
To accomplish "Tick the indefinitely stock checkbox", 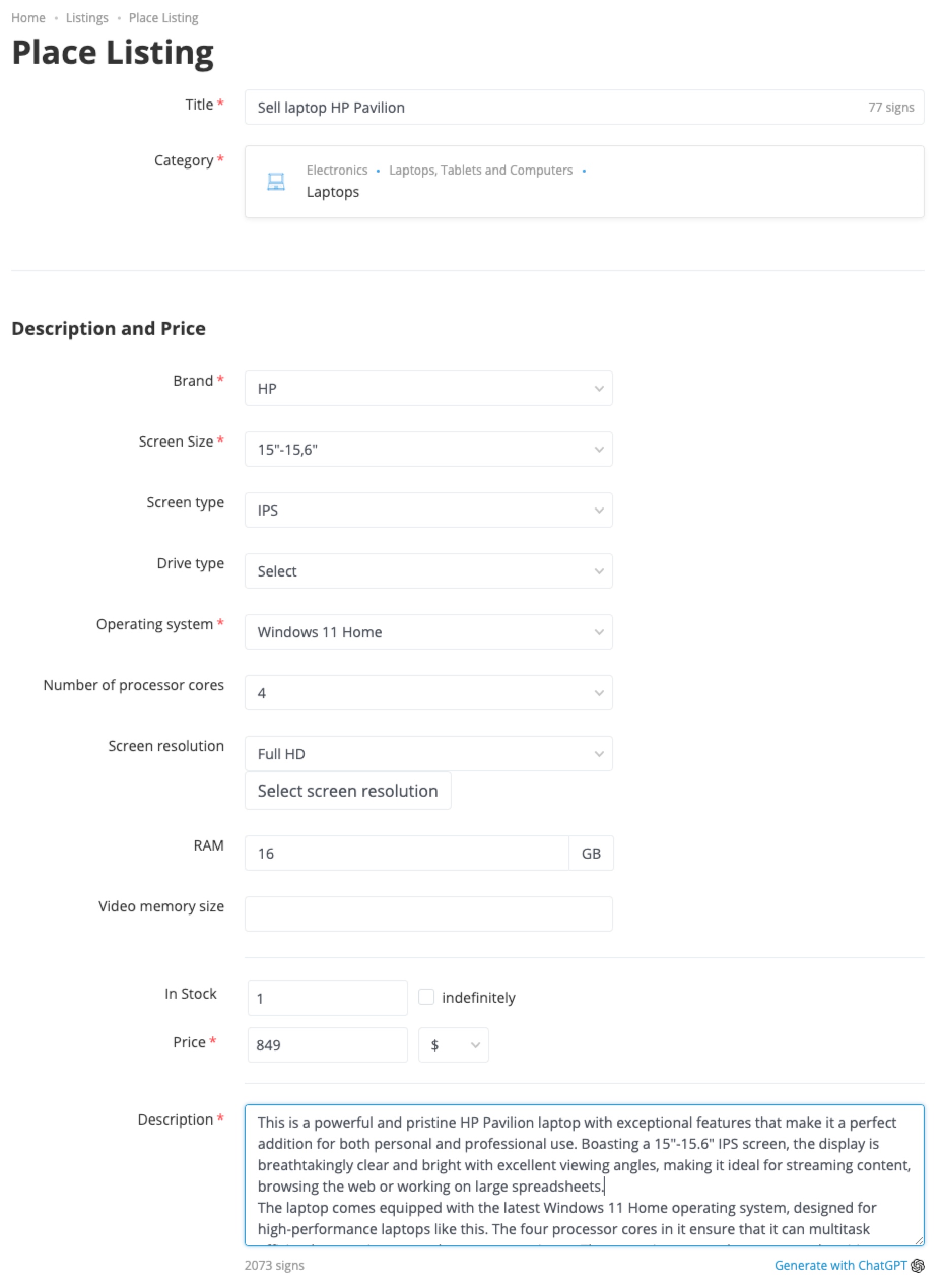I will tap(426, 997).
